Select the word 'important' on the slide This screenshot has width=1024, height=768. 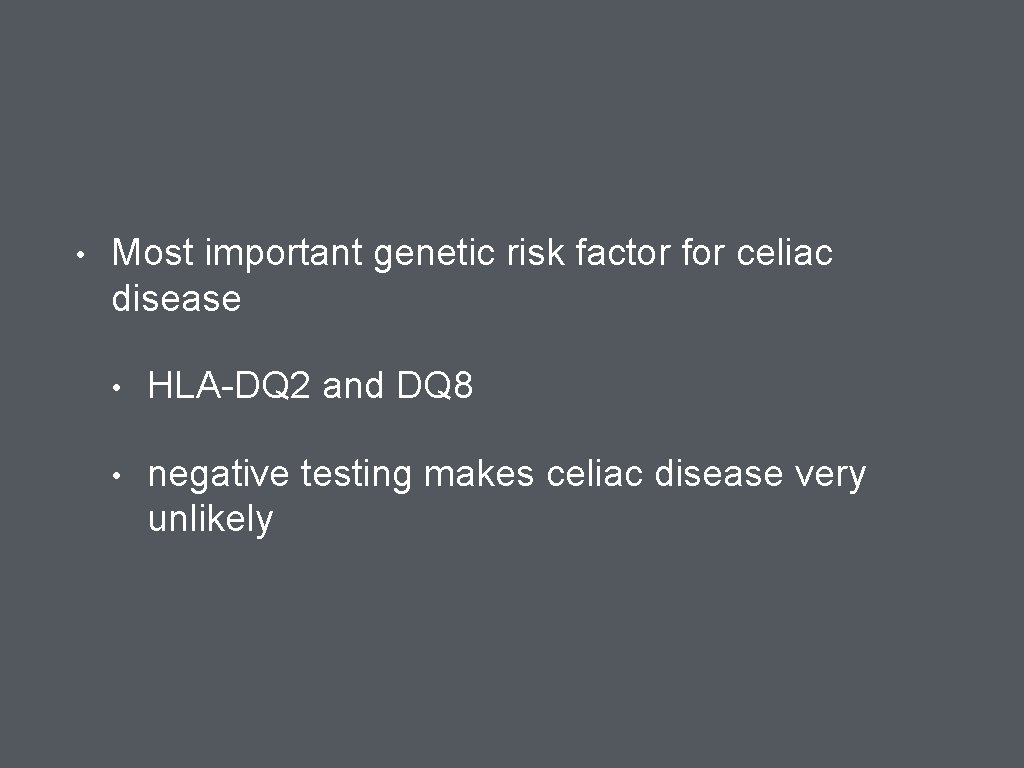tap(284, 255)
